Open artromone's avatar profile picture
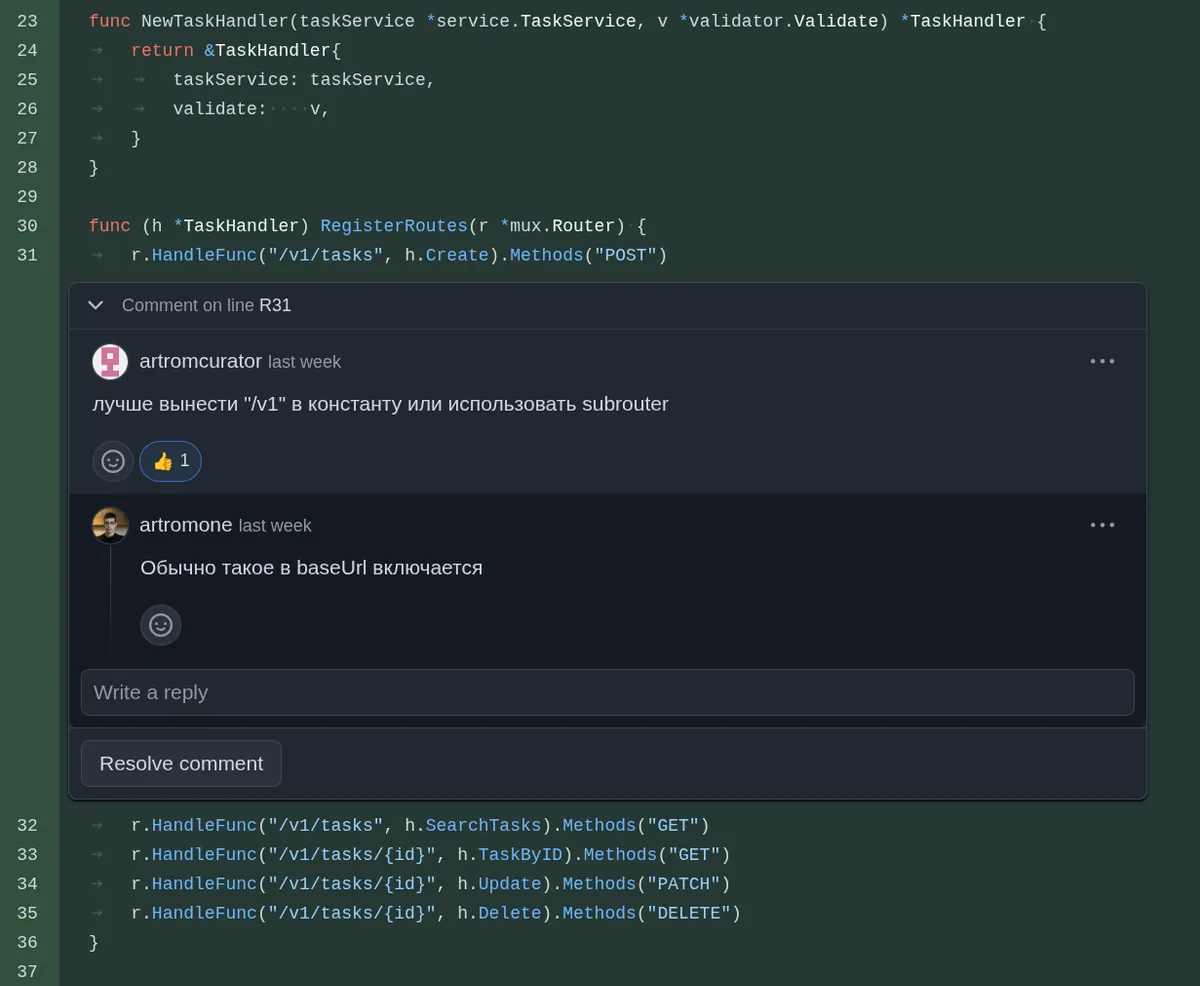This screenshot has width=1200, height=986. point(110,525)
